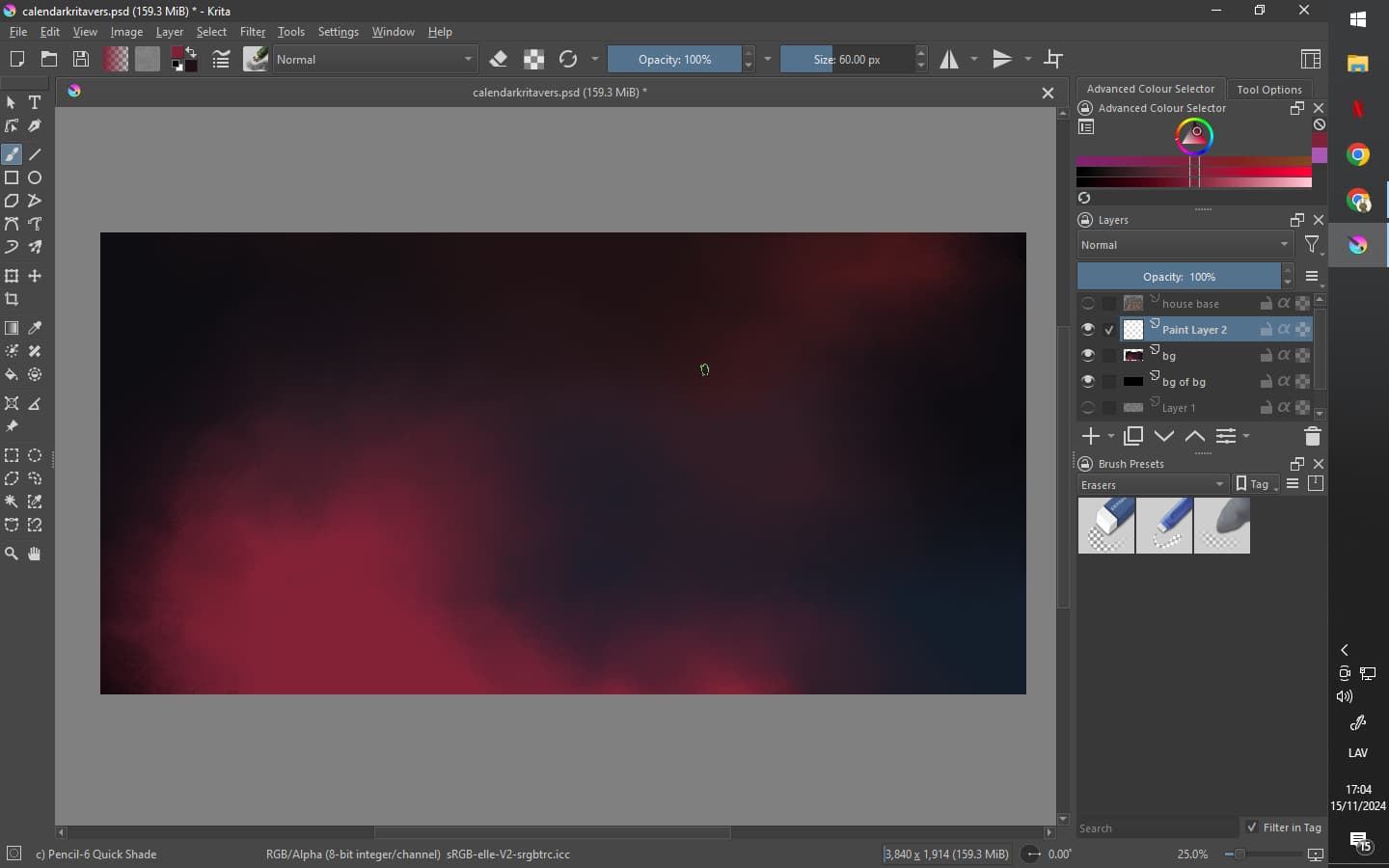This screenshot has width=1389, height=868.
Task: Open the brush blending mode Normal dropdown
Action: point(375,60)
